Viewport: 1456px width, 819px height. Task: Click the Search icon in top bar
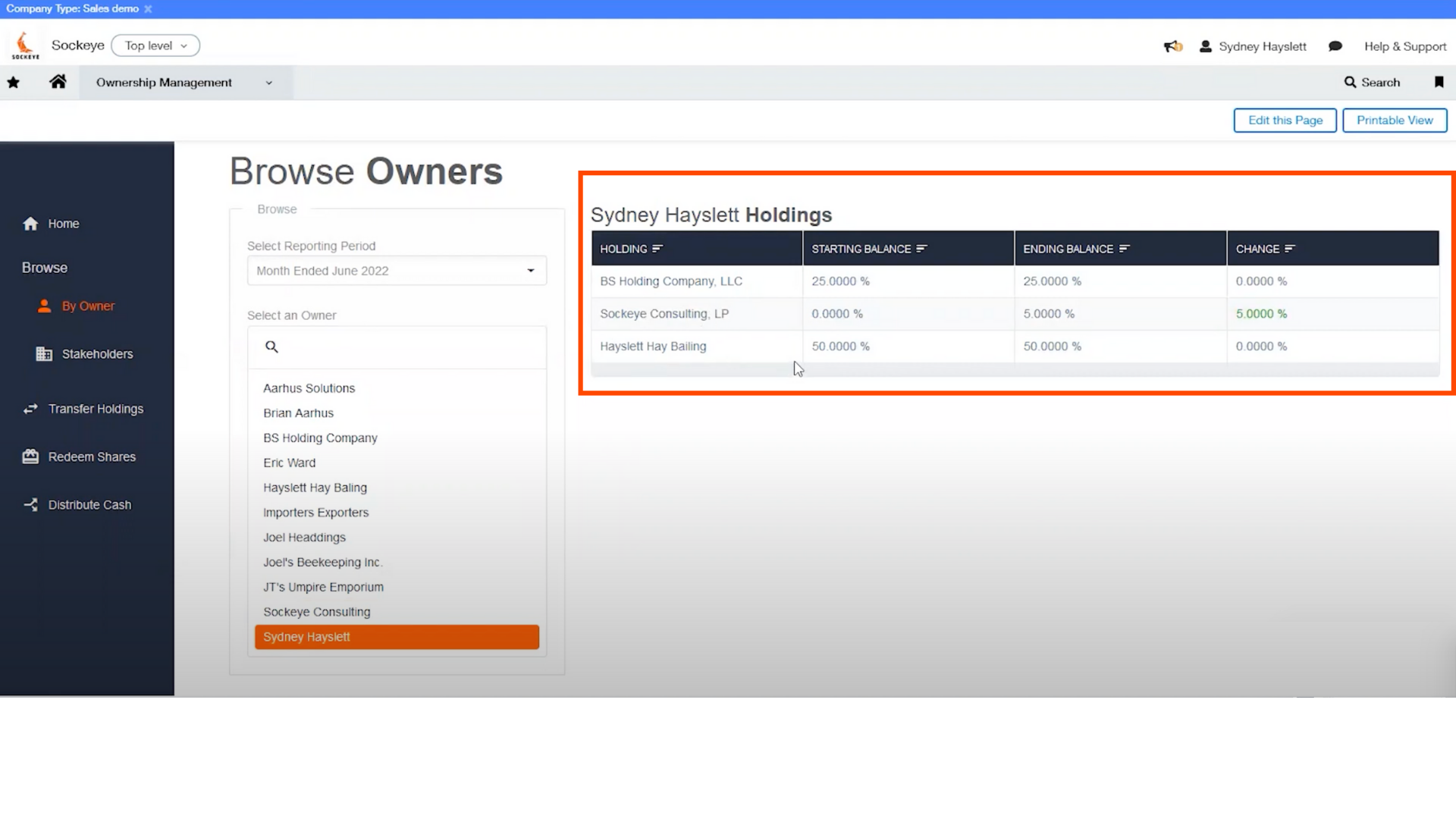pos(1350,82)
